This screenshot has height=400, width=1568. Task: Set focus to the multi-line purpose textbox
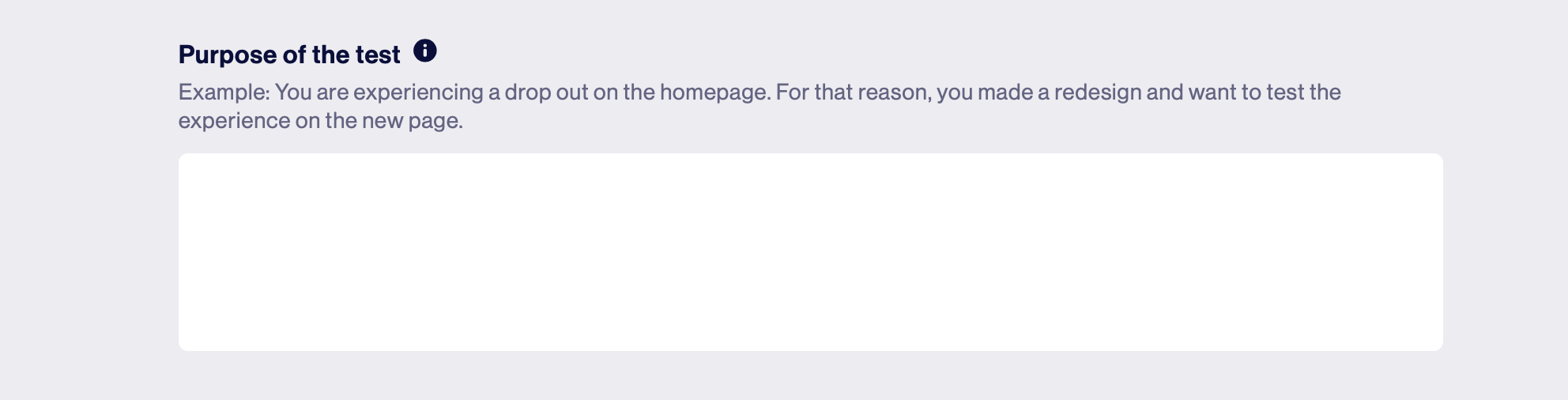(x=810, y=252)
